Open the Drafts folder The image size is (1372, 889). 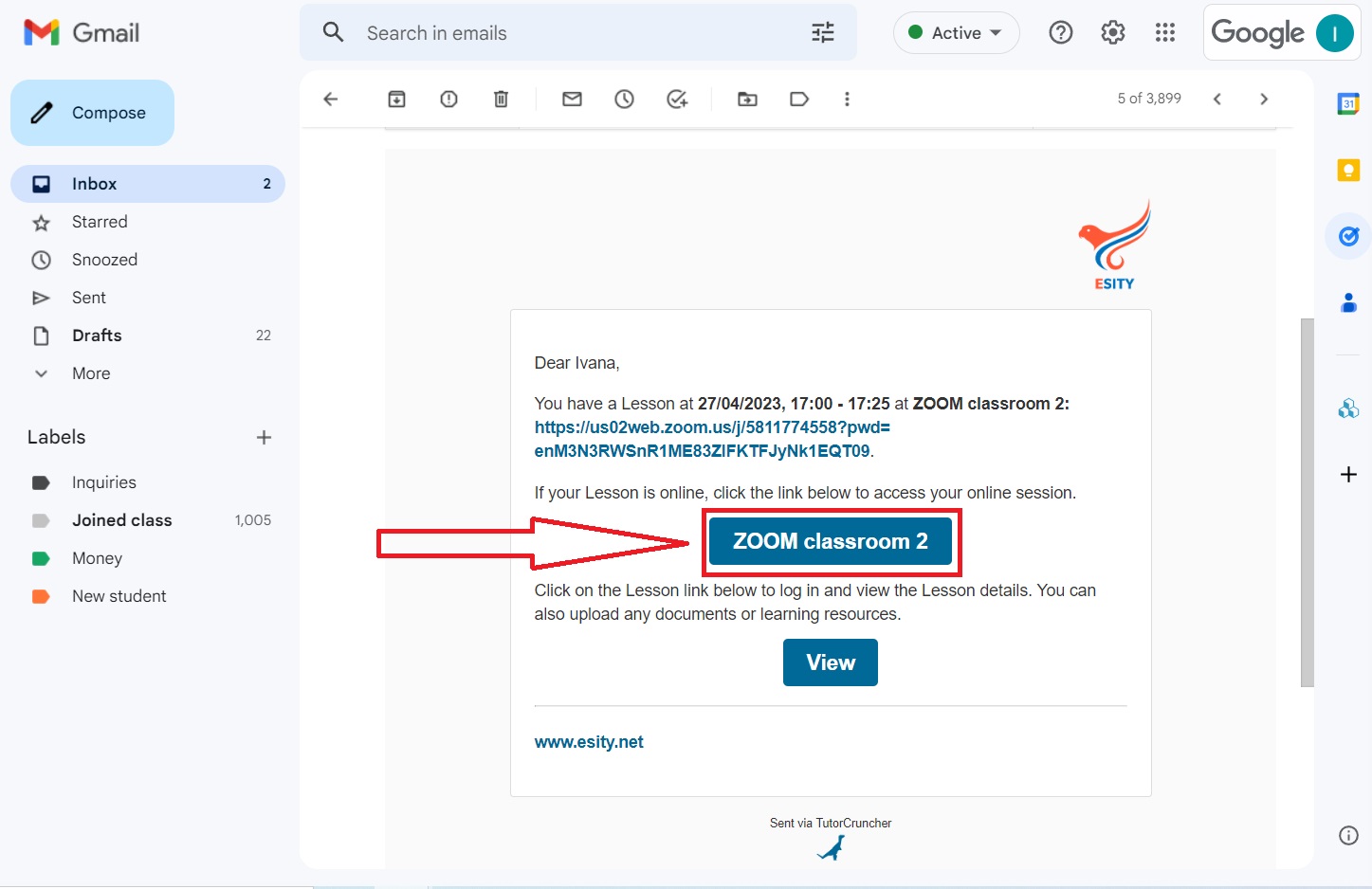[148, 336]
